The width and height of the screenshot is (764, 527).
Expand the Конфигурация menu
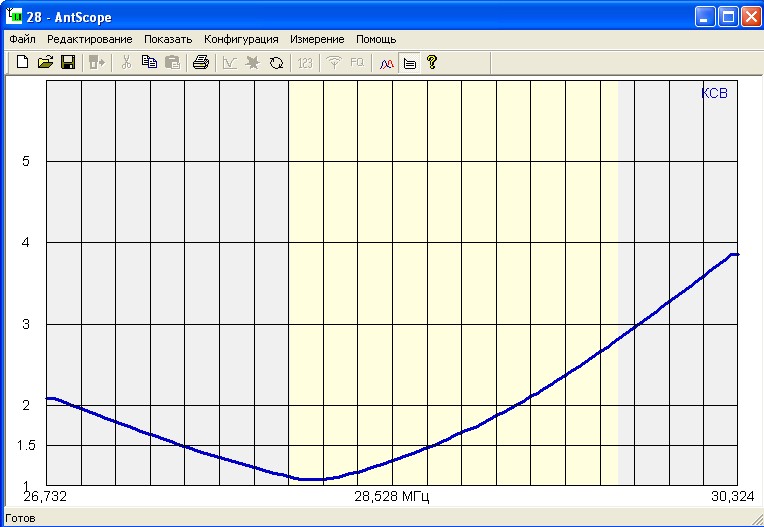[241, 39]
